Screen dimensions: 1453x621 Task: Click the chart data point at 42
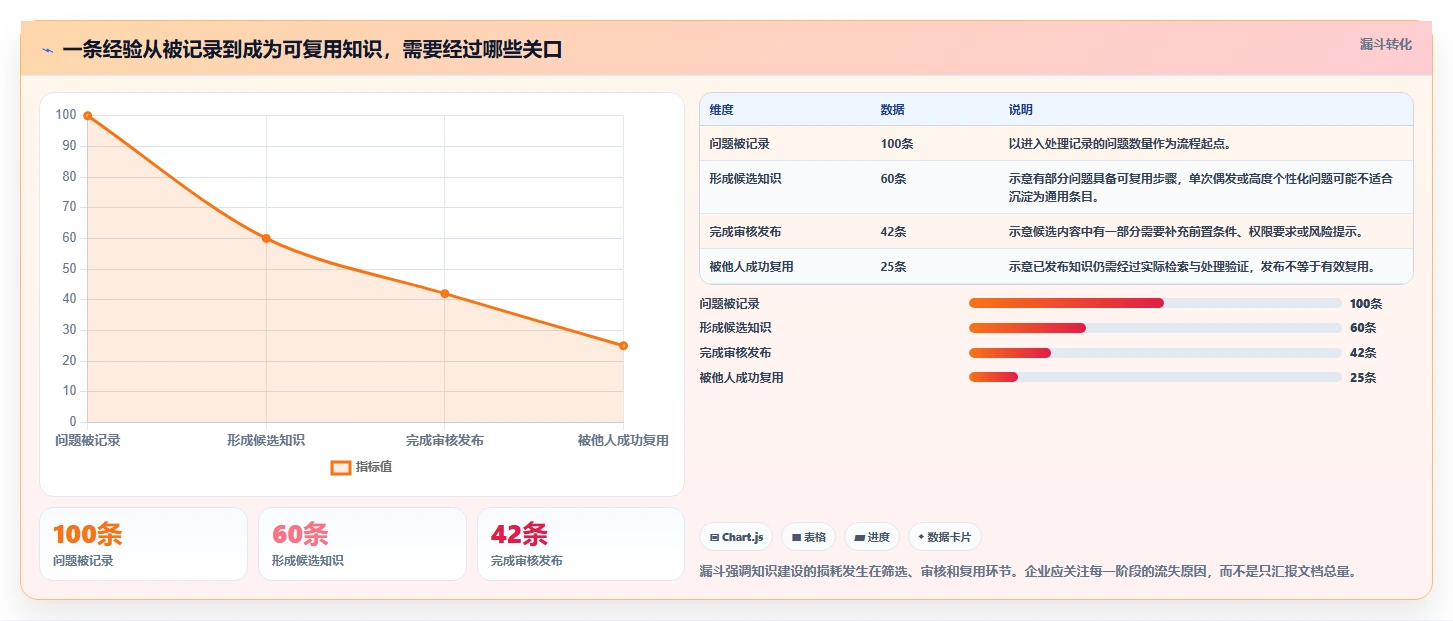(445, 293)
